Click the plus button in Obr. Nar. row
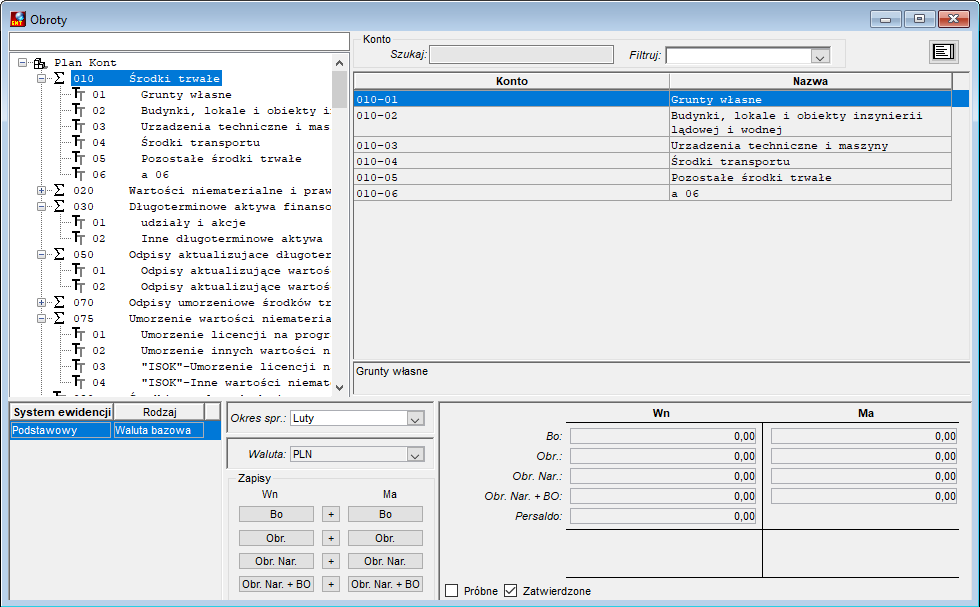This screenshot has height=607, width=980. (331, 561)
